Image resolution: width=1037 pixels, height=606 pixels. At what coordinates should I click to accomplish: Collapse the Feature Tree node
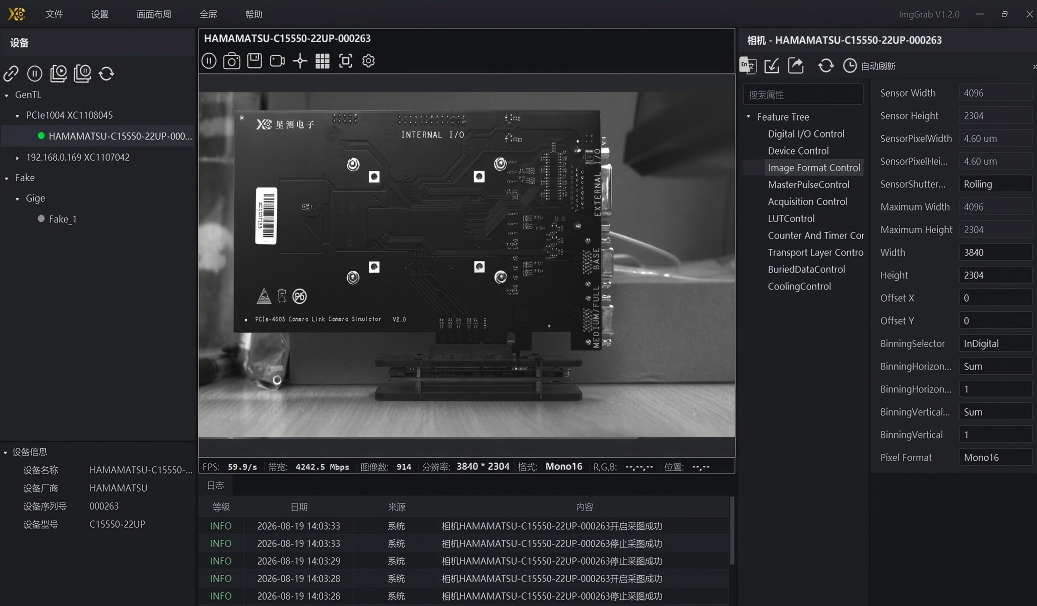click(x=749, y=116)
